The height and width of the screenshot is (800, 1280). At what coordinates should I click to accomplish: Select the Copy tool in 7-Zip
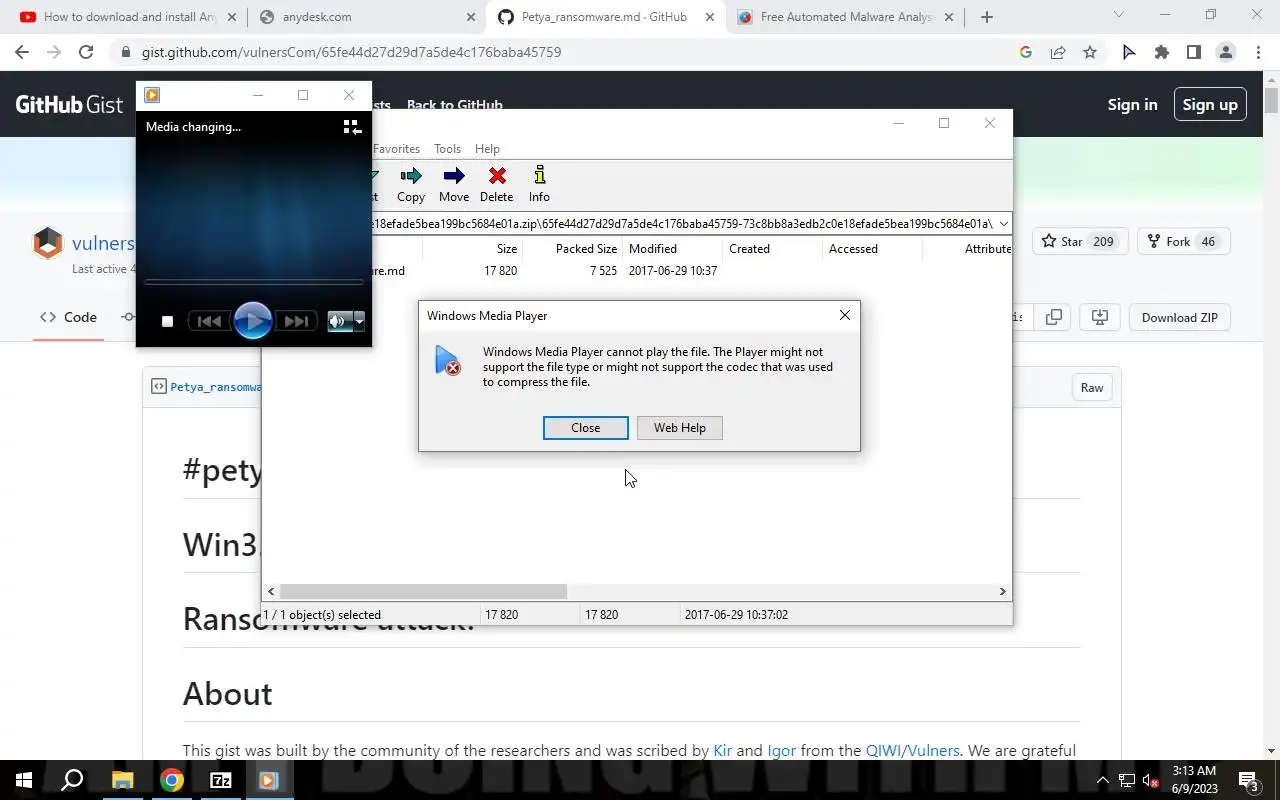click(x=411, y=185)
